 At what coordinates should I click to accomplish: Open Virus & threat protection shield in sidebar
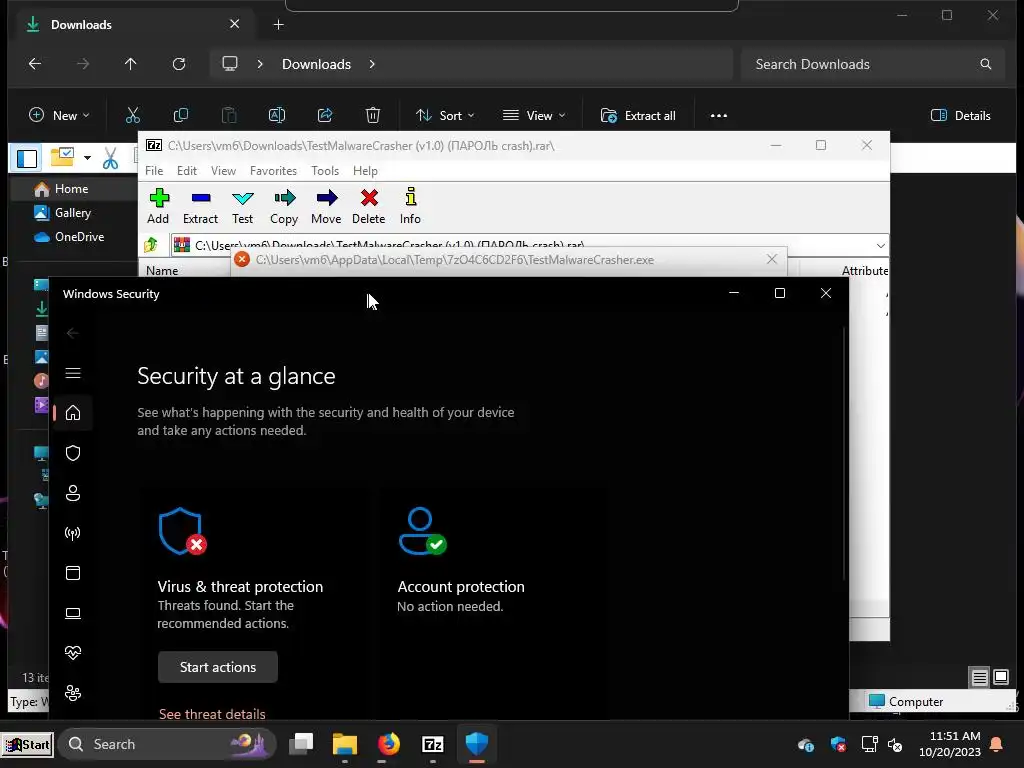click(x=73, y=453)
